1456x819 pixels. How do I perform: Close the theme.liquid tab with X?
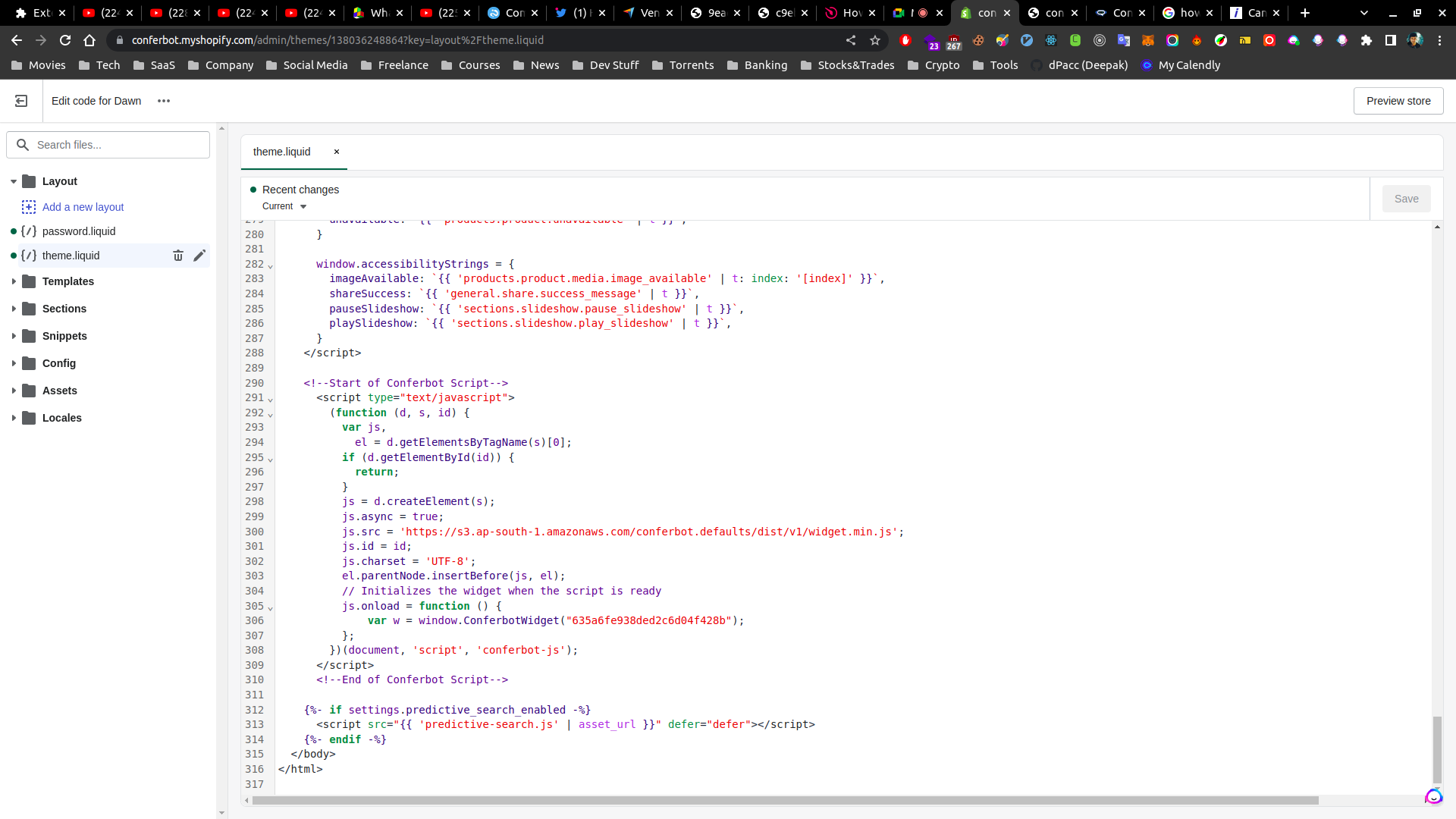tap(337, 152)
